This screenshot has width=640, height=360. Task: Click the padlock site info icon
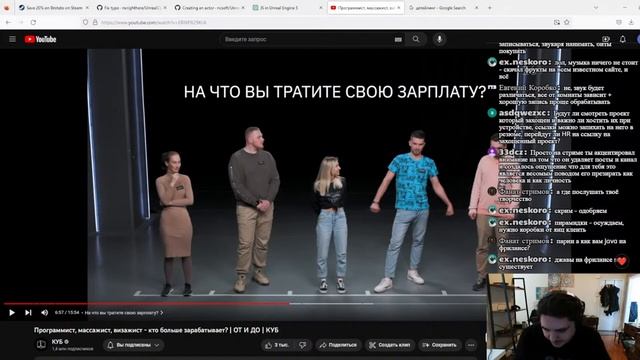[95, 22]
